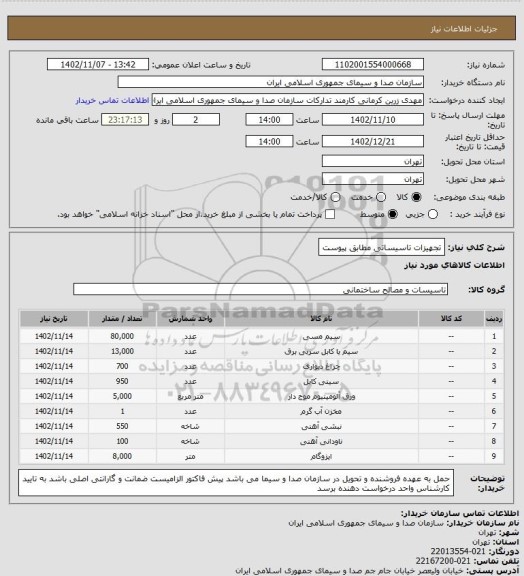Click the متر مربع unit cell

[x=190, y=396]
